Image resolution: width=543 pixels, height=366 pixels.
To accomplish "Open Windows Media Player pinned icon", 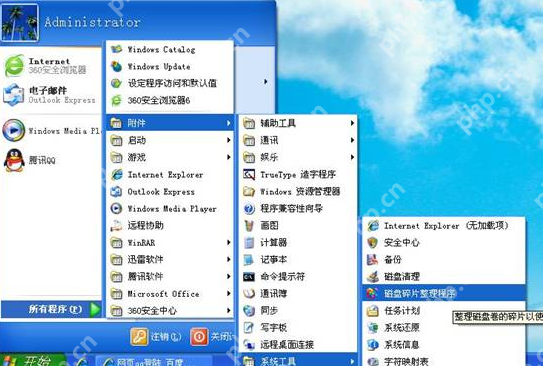I will tap(14, 131).
